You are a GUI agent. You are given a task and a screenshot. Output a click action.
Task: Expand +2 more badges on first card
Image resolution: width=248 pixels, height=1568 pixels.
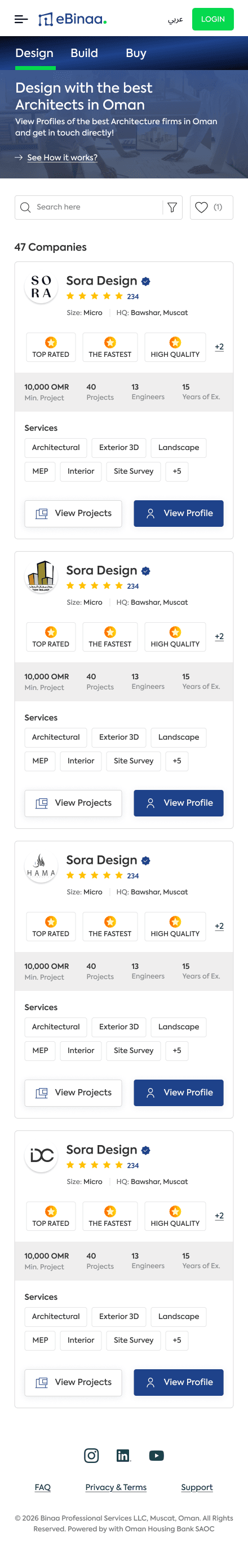(219, 347)
